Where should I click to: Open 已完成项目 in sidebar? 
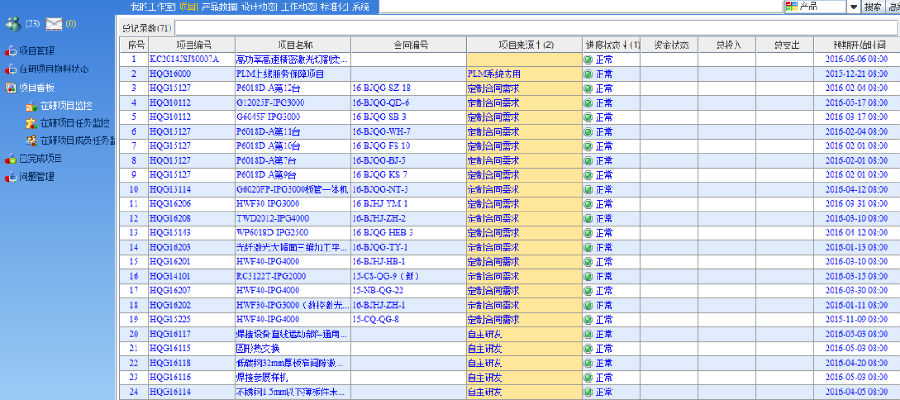41,158
